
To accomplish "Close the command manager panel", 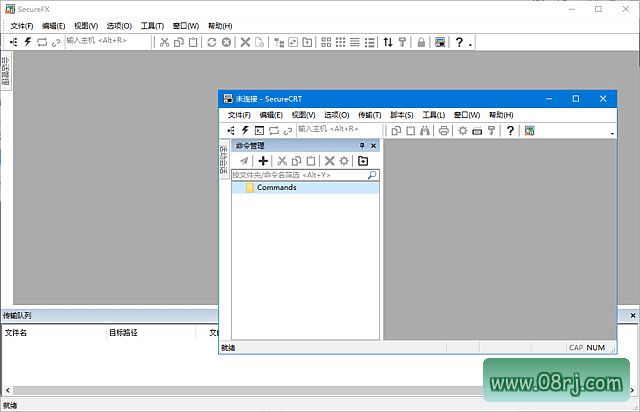I will (374, 146).
